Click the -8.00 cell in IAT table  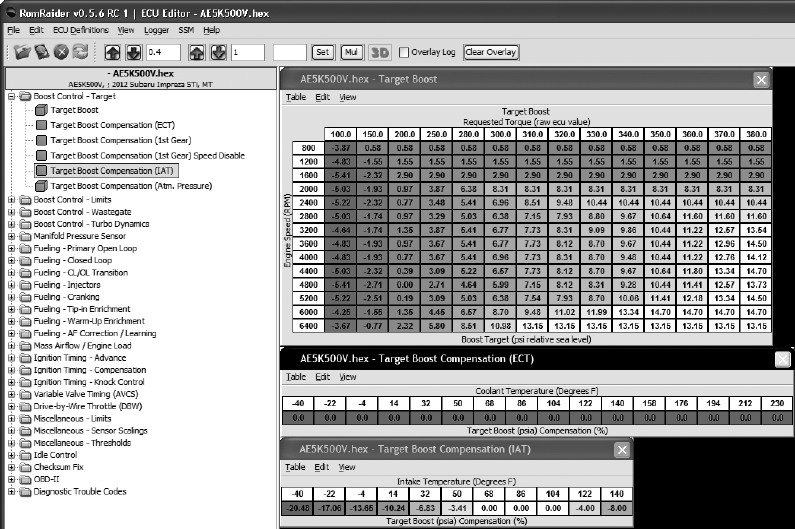coord(617,508)
